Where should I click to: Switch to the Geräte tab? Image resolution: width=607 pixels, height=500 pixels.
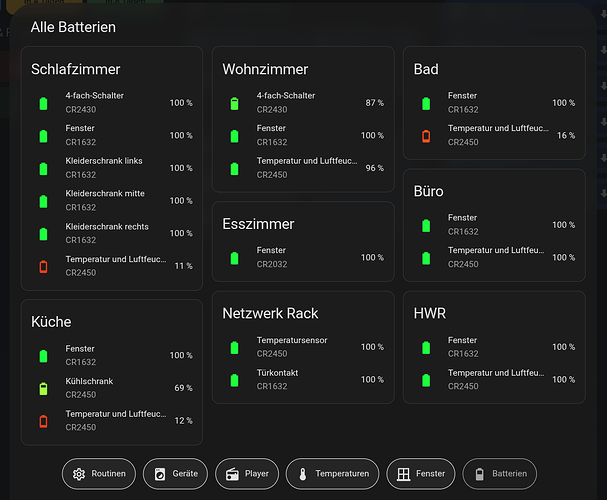click(x=175, y=474)
